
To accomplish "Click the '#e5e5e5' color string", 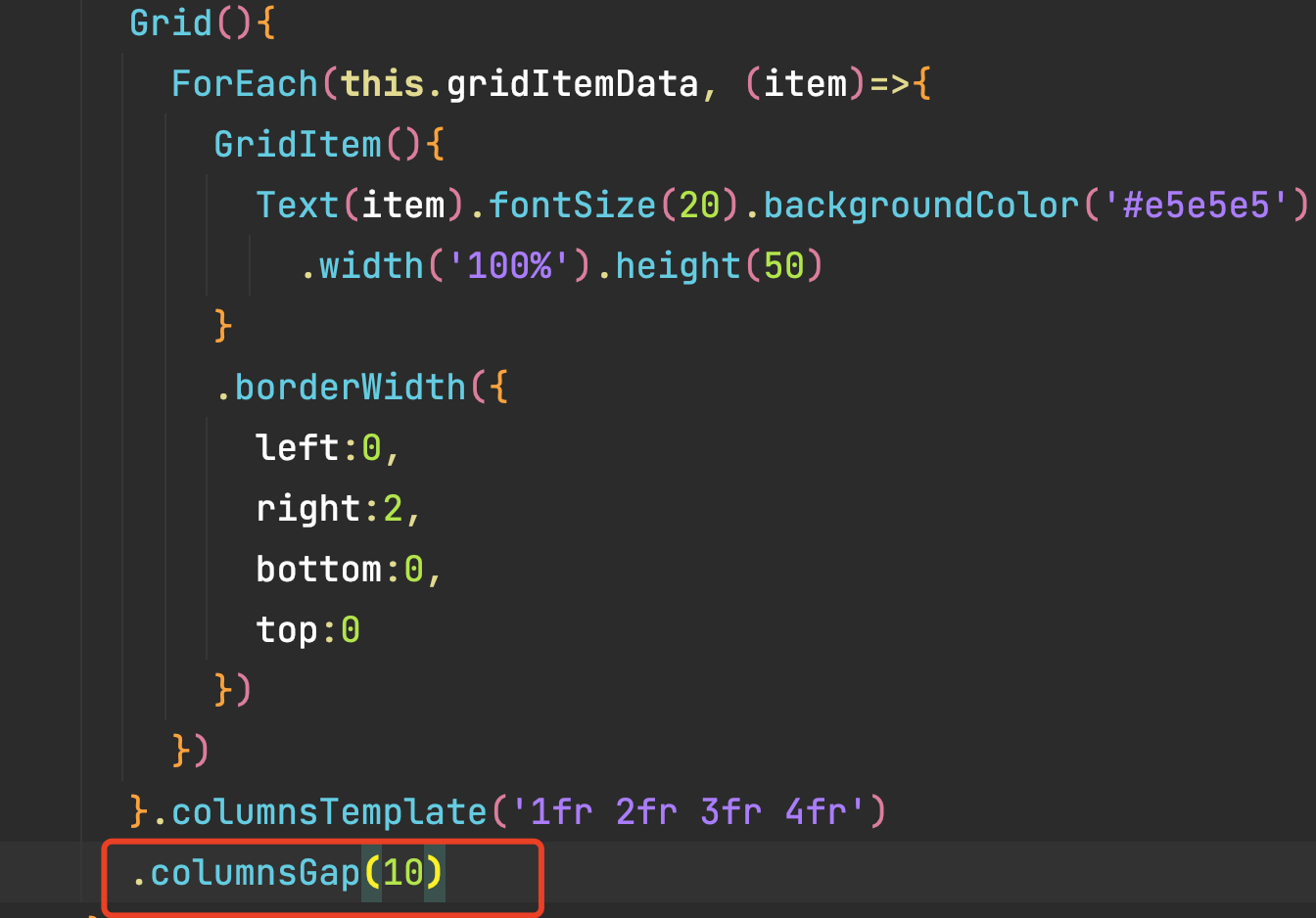I will coord(1196,205).
